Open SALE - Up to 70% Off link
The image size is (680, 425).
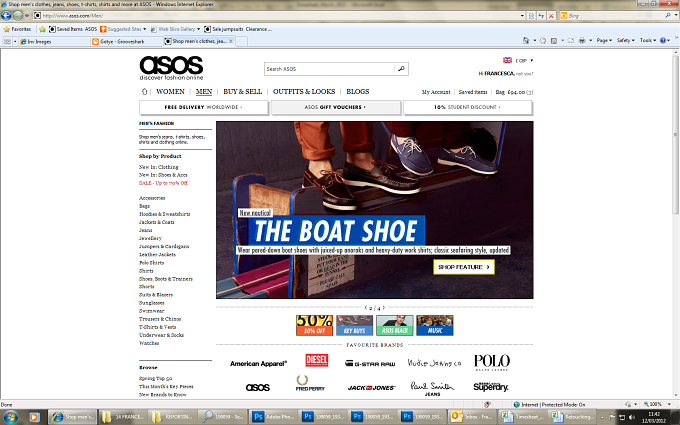163,183
